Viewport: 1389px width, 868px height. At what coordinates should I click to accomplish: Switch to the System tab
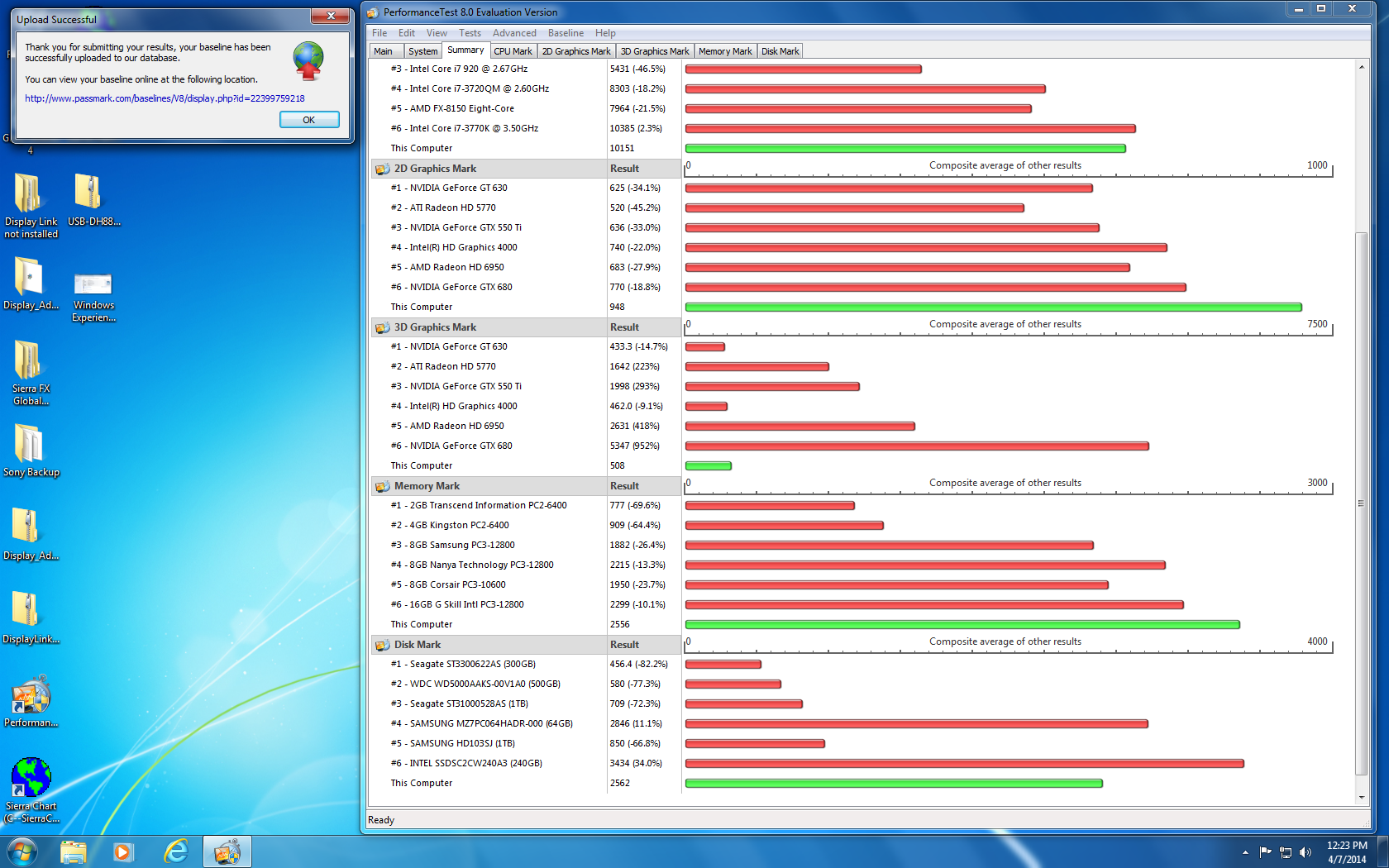click(423, 51)
